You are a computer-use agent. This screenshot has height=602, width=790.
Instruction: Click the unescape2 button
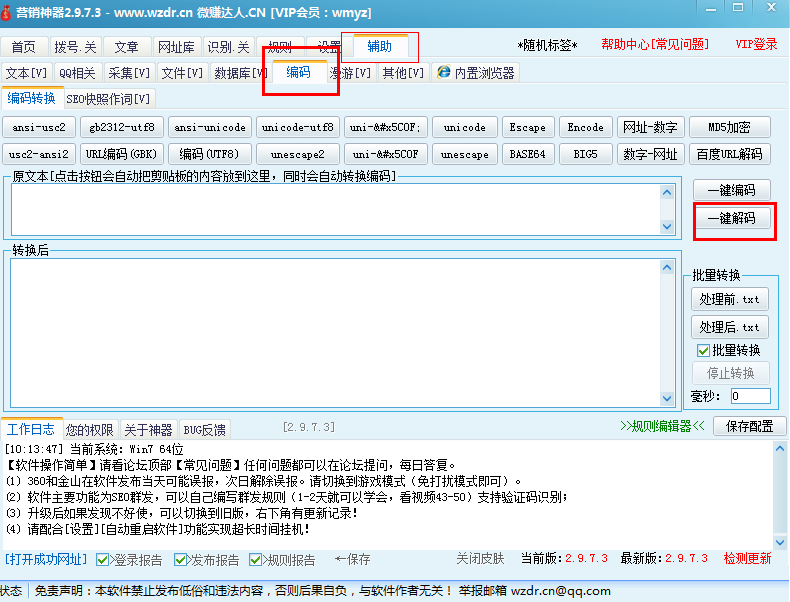pos(298,154)
